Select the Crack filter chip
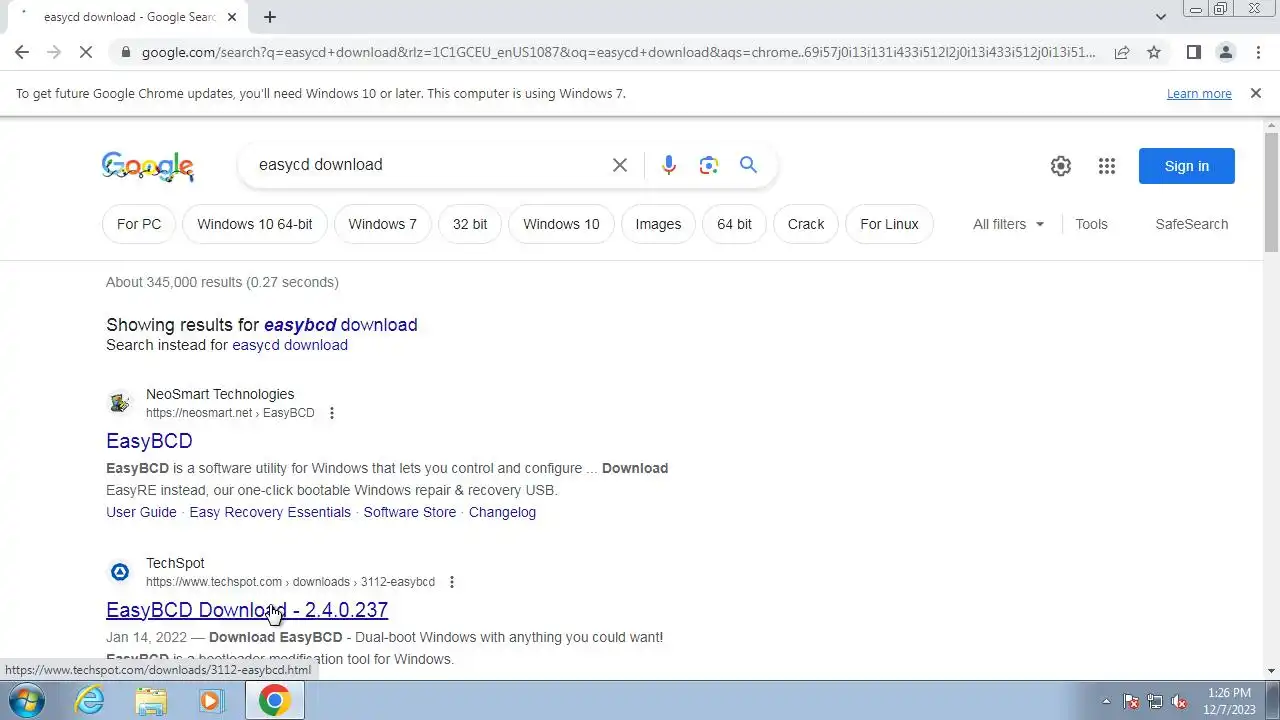Screen dimensions: 1280x720 point(806,224)
